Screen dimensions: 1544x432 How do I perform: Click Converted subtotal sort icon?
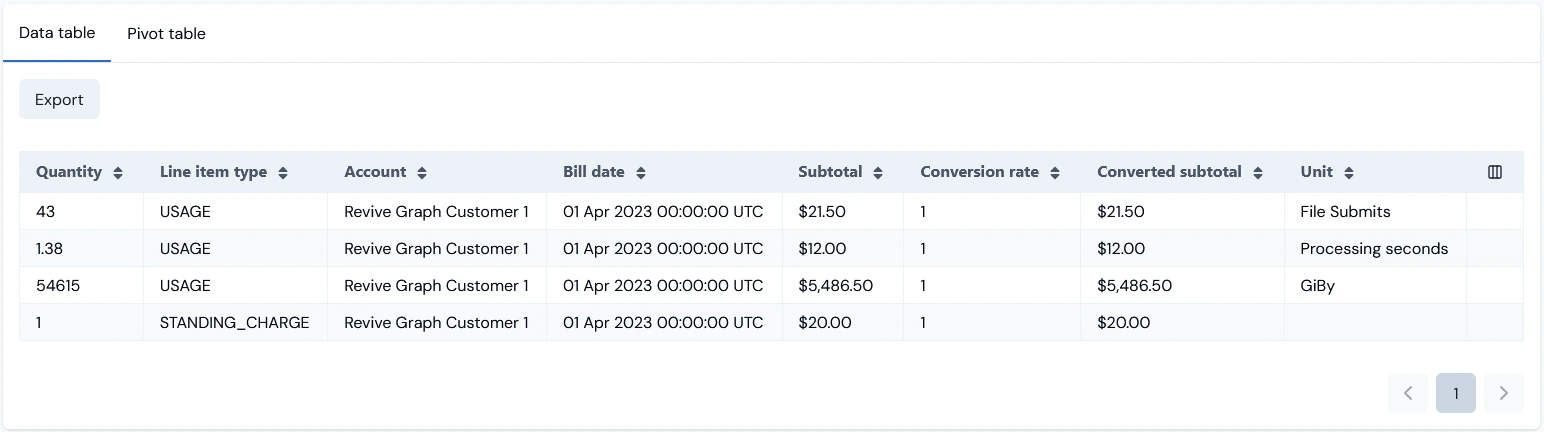[1258, 173]
